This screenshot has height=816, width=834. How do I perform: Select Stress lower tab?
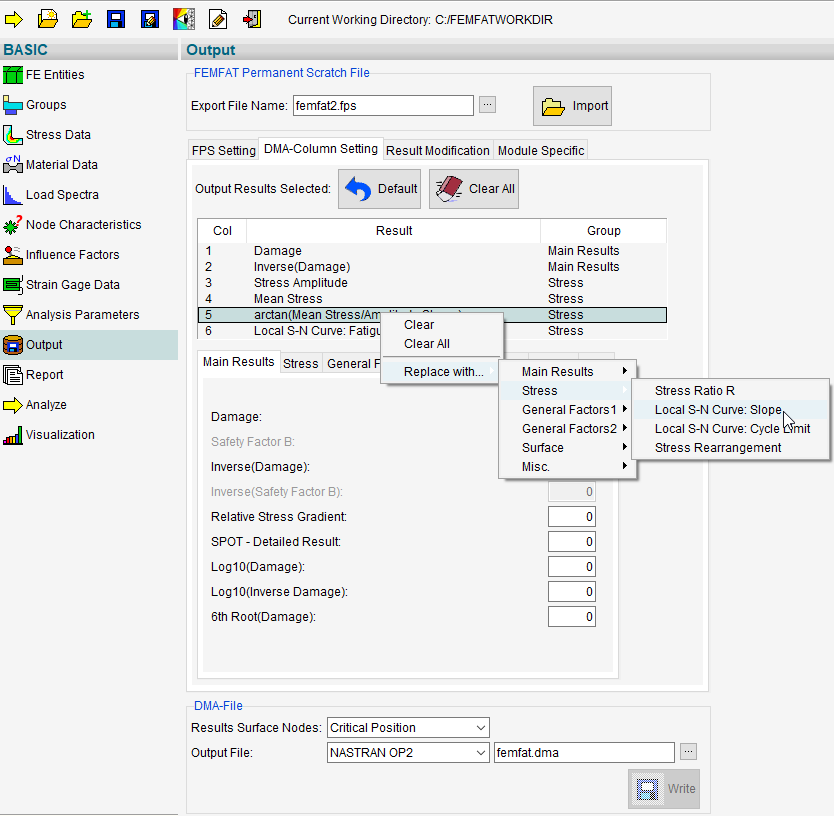pyautogui.click(x=301, y=363)
